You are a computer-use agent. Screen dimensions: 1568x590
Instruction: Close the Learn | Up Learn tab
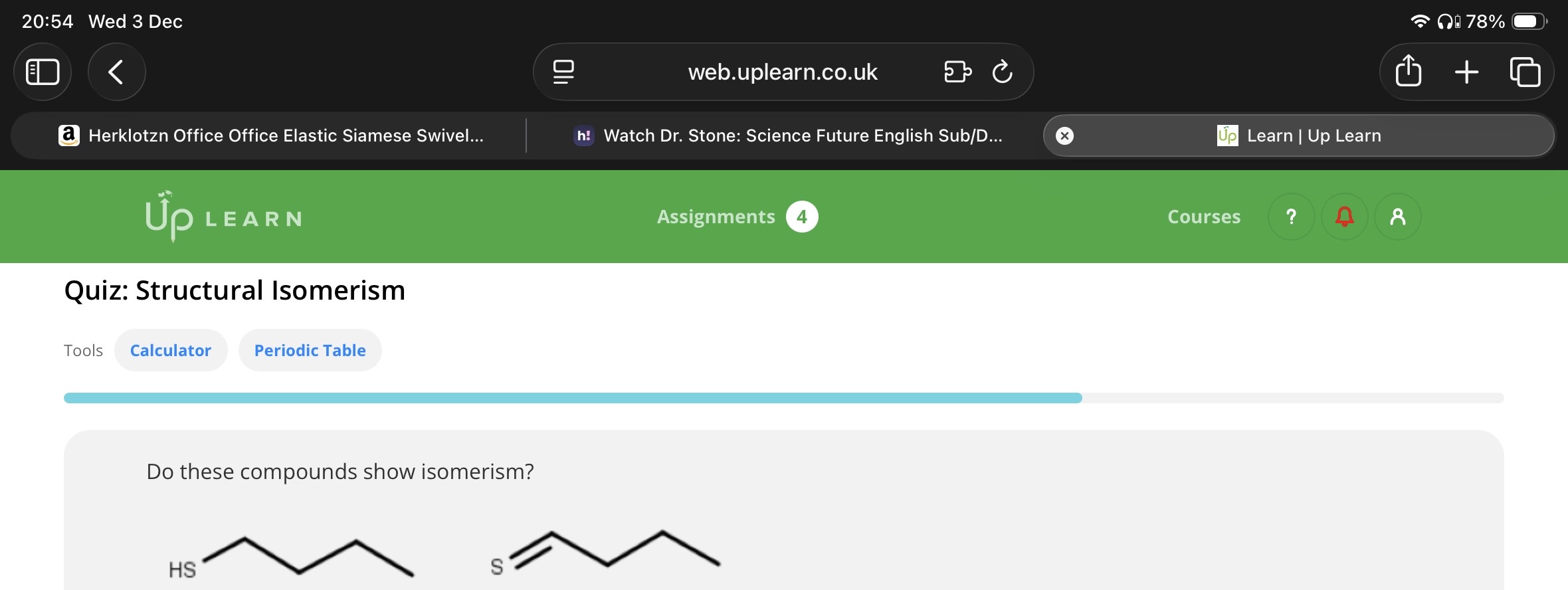click(x=1064, y=136)
